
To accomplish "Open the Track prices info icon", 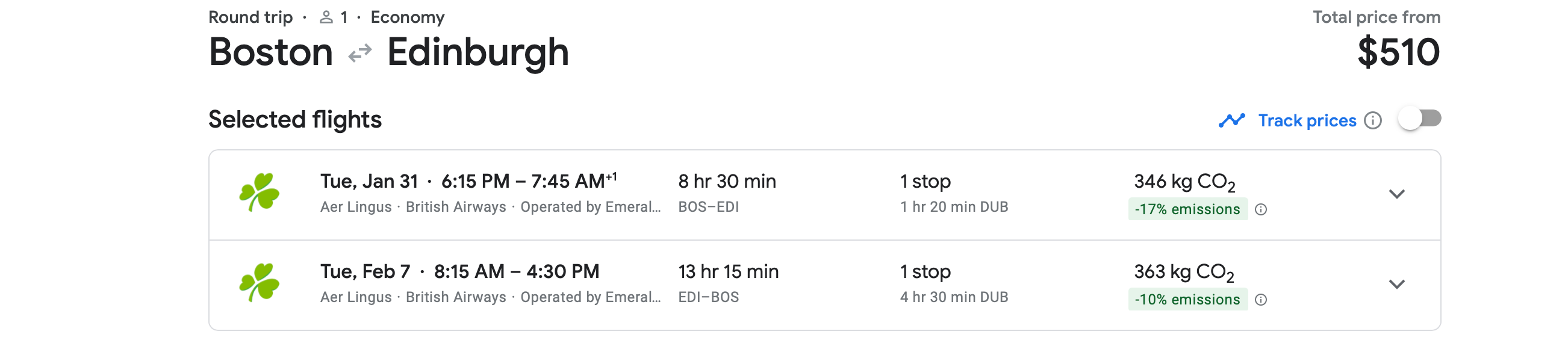I will tap(1373, 120).
